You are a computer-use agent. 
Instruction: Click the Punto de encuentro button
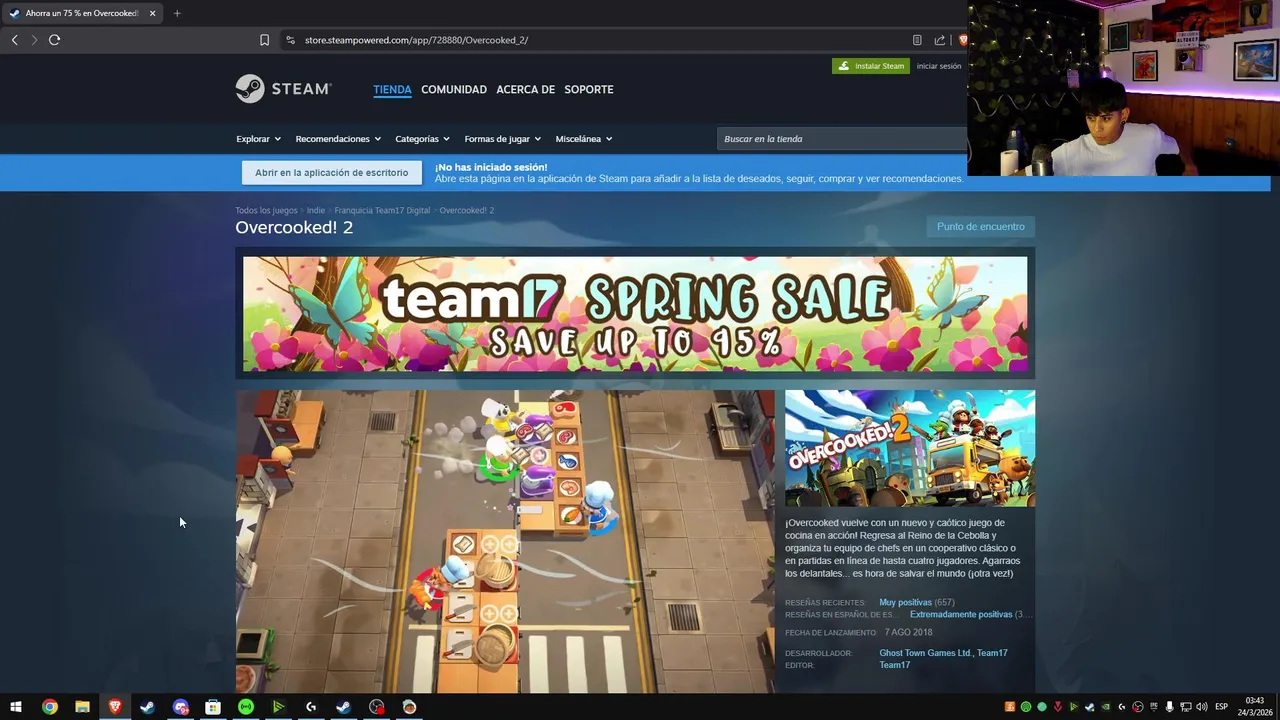click(x=980, y=227)
